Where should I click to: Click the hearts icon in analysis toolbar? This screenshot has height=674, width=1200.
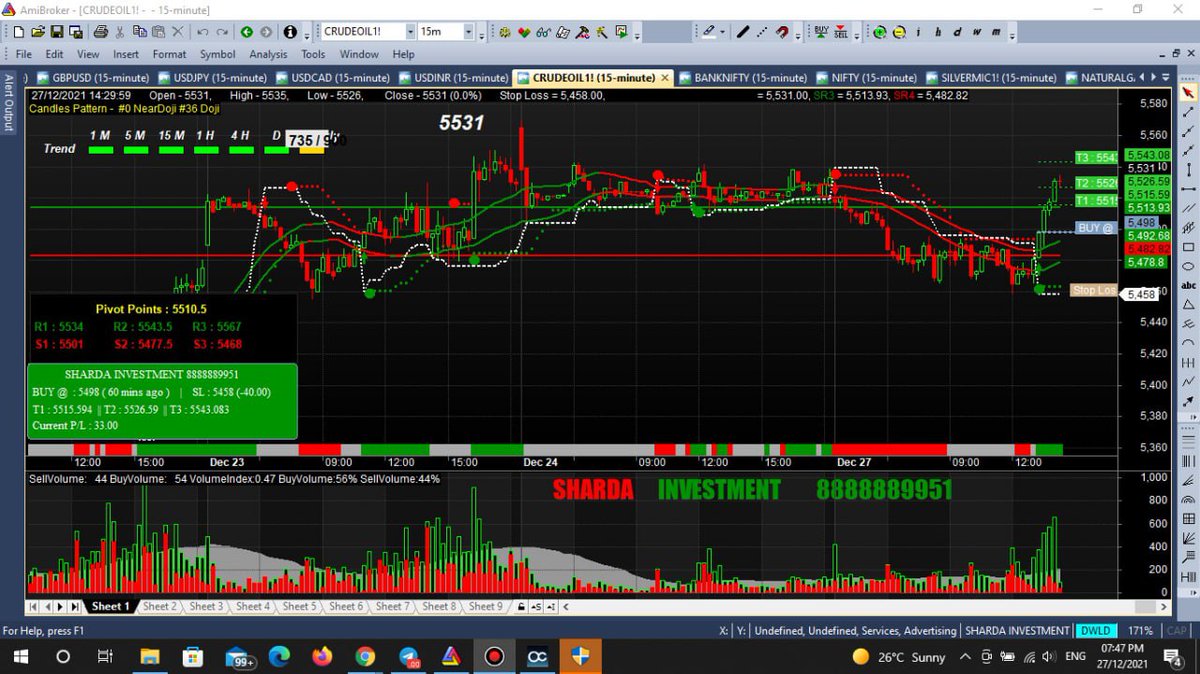523,32
